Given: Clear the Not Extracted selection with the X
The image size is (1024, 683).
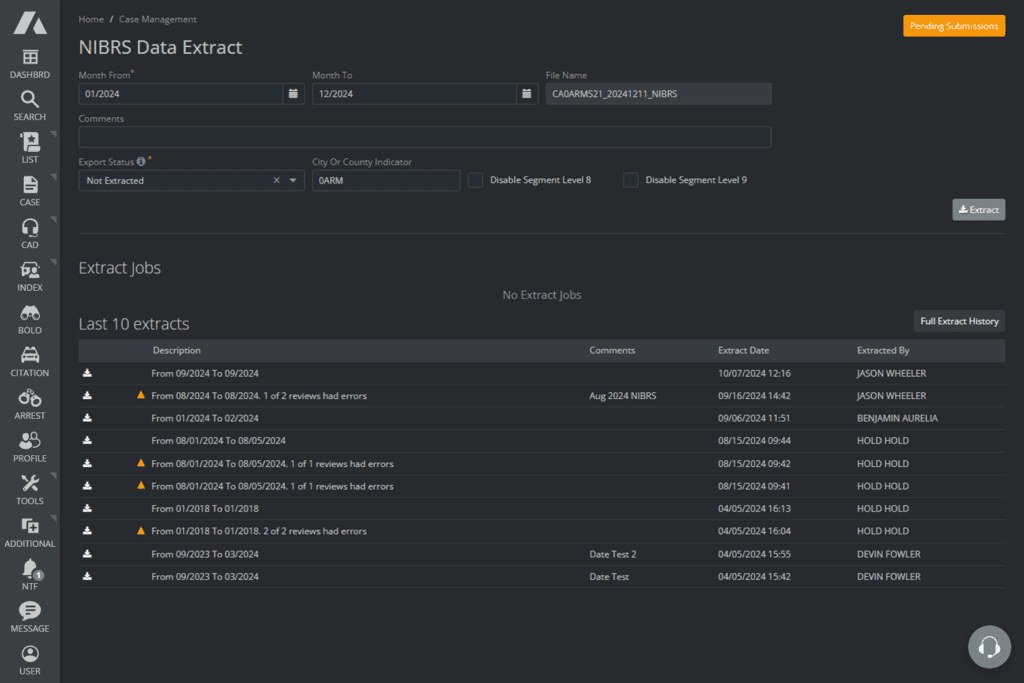Looking at the screenshot, I should (276, 180).
